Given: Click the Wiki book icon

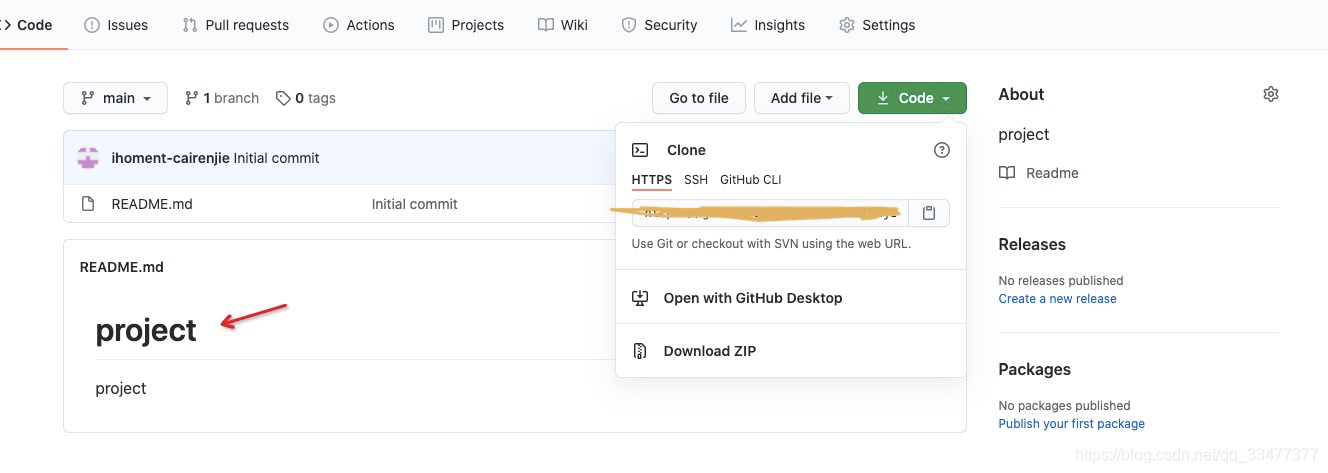Looking at the screenshot, I should 546,25.
